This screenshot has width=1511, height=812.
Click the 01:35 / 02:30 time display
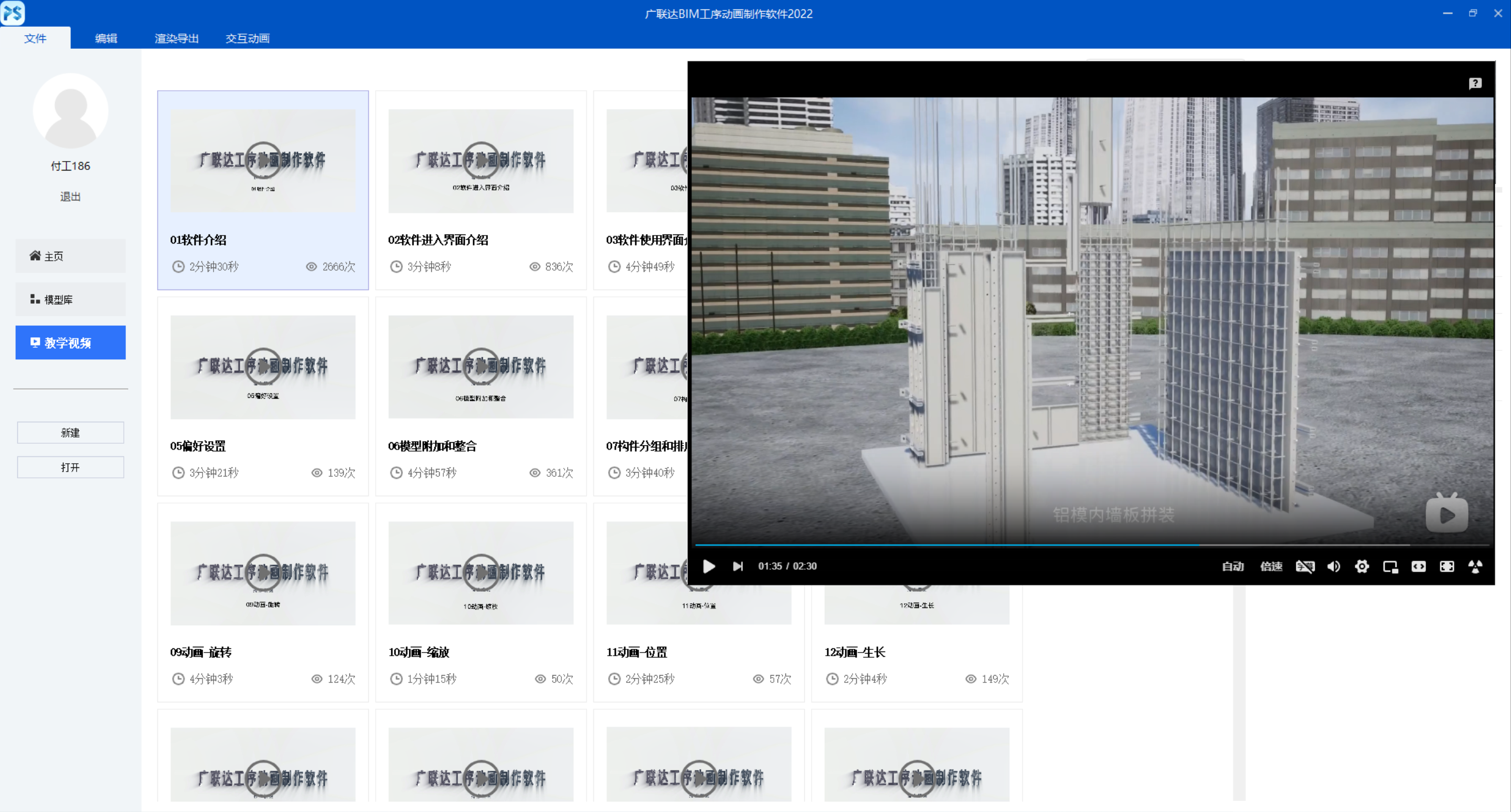[787, 567]
